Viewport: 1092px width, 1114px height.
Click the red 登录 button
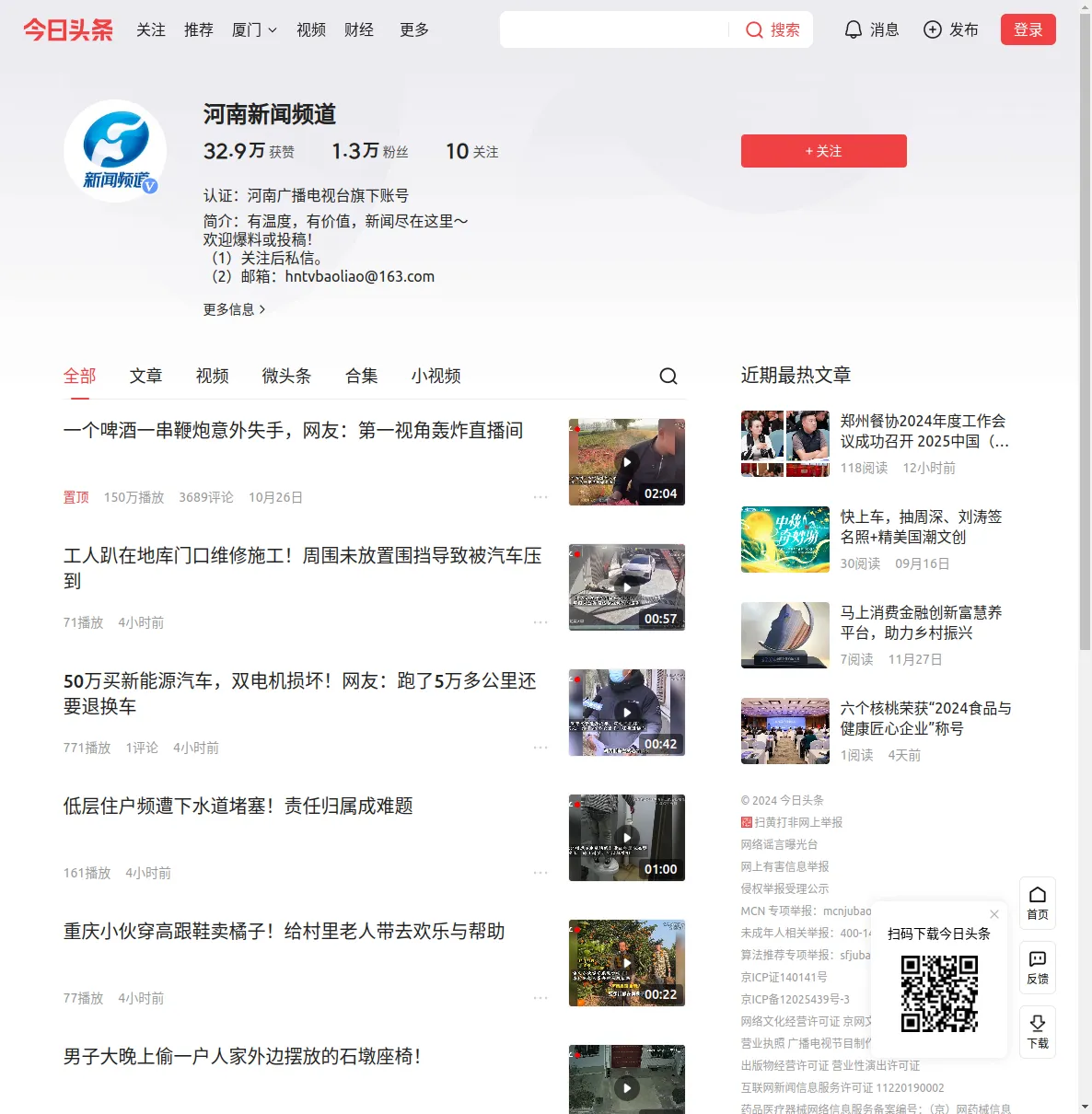(1028, 29)
